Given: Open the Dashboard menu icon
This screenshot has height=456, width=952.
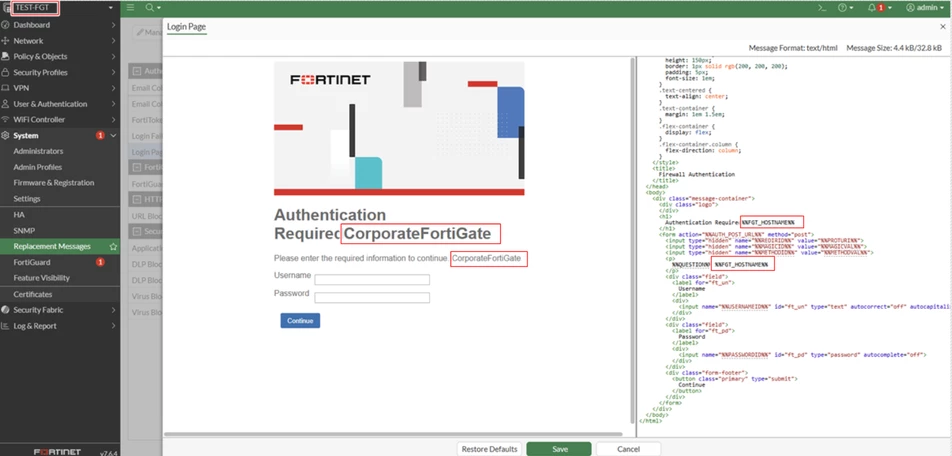Looking at the screenshot, I should 5,25.
